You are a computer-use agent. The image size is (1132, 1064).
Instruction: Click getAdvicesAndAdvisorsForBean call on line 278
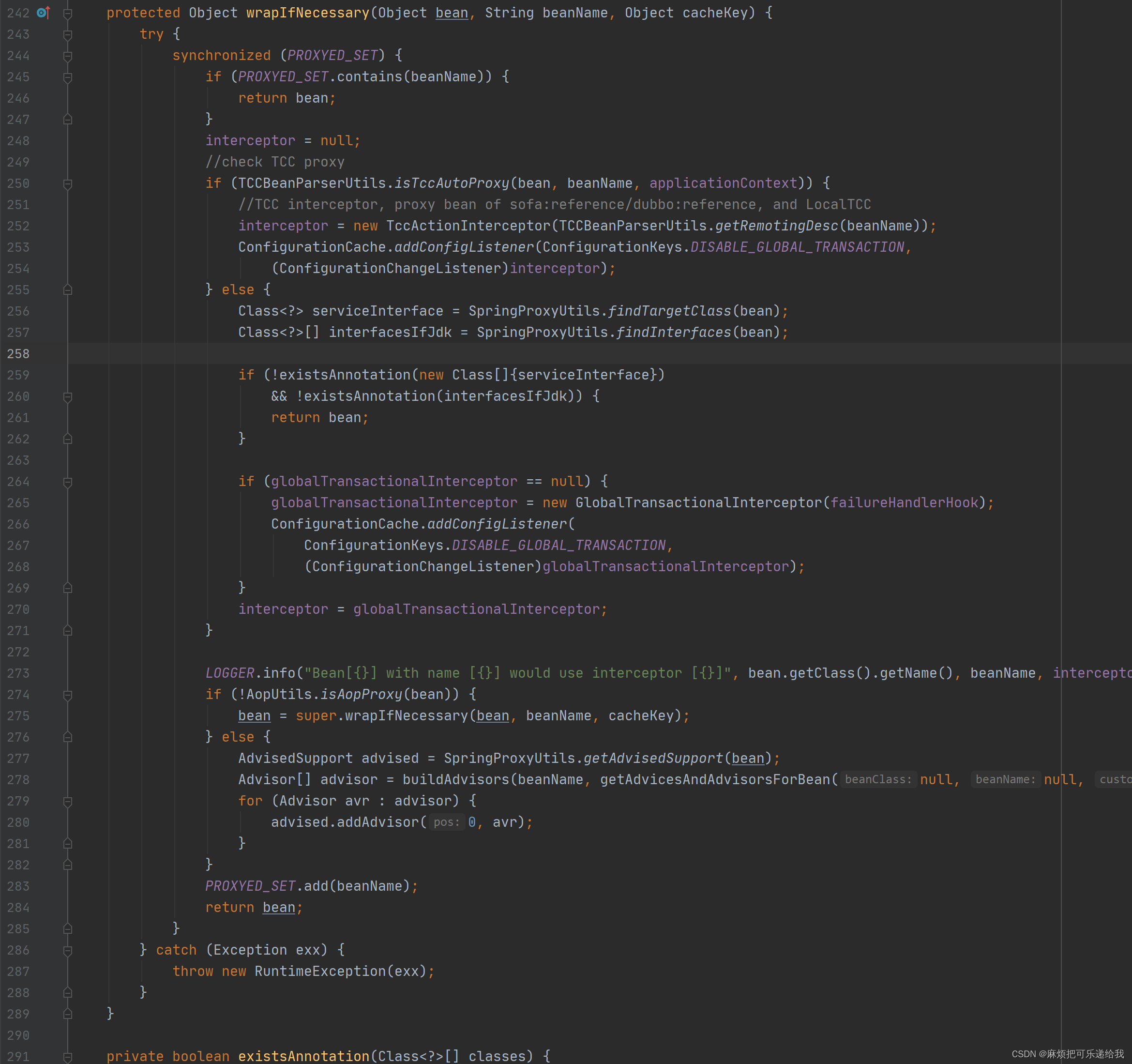715,780
